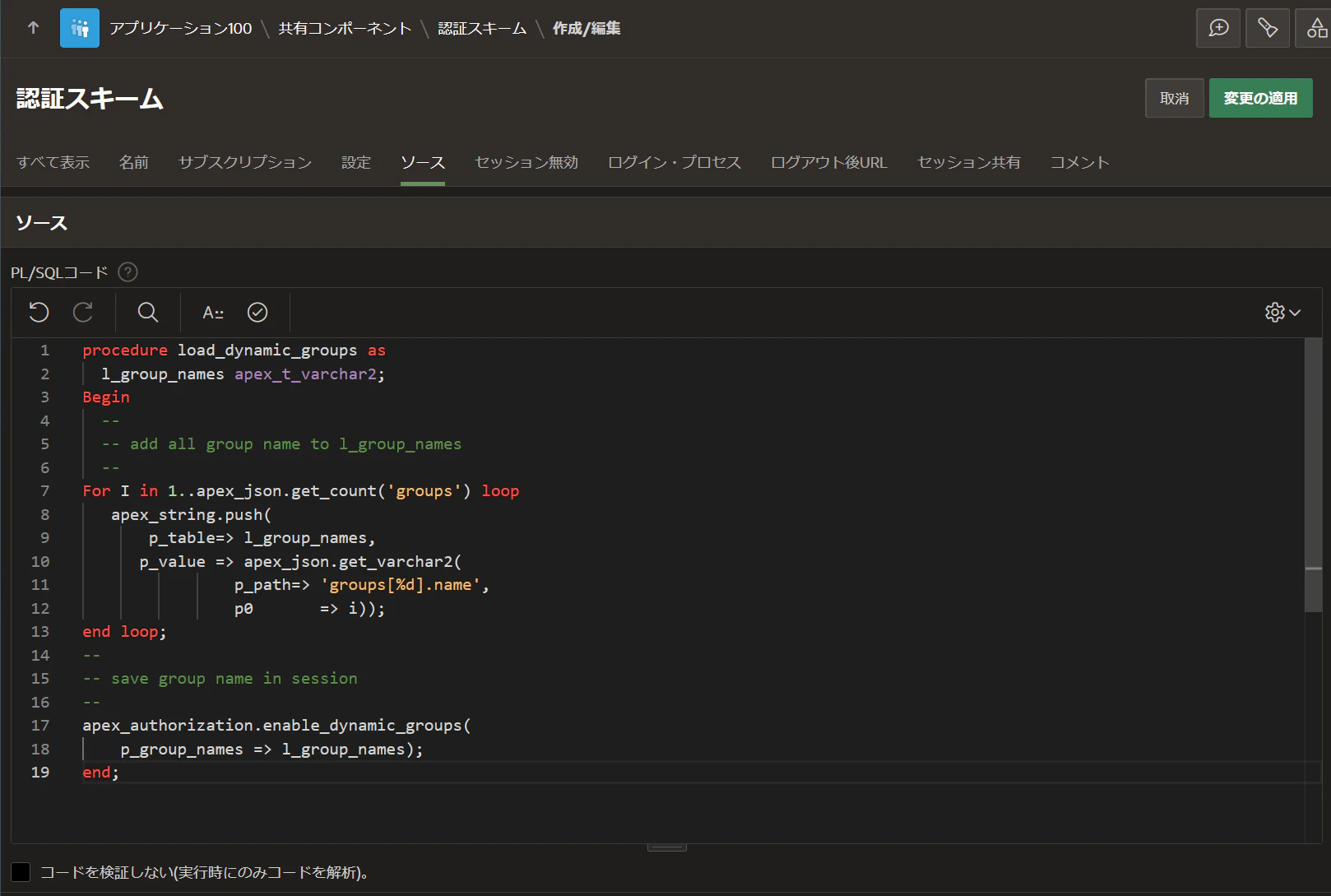Select the ソース tab
Image resolution: width=1331 pixels, height=896 pixels.
tap(423, 163)
